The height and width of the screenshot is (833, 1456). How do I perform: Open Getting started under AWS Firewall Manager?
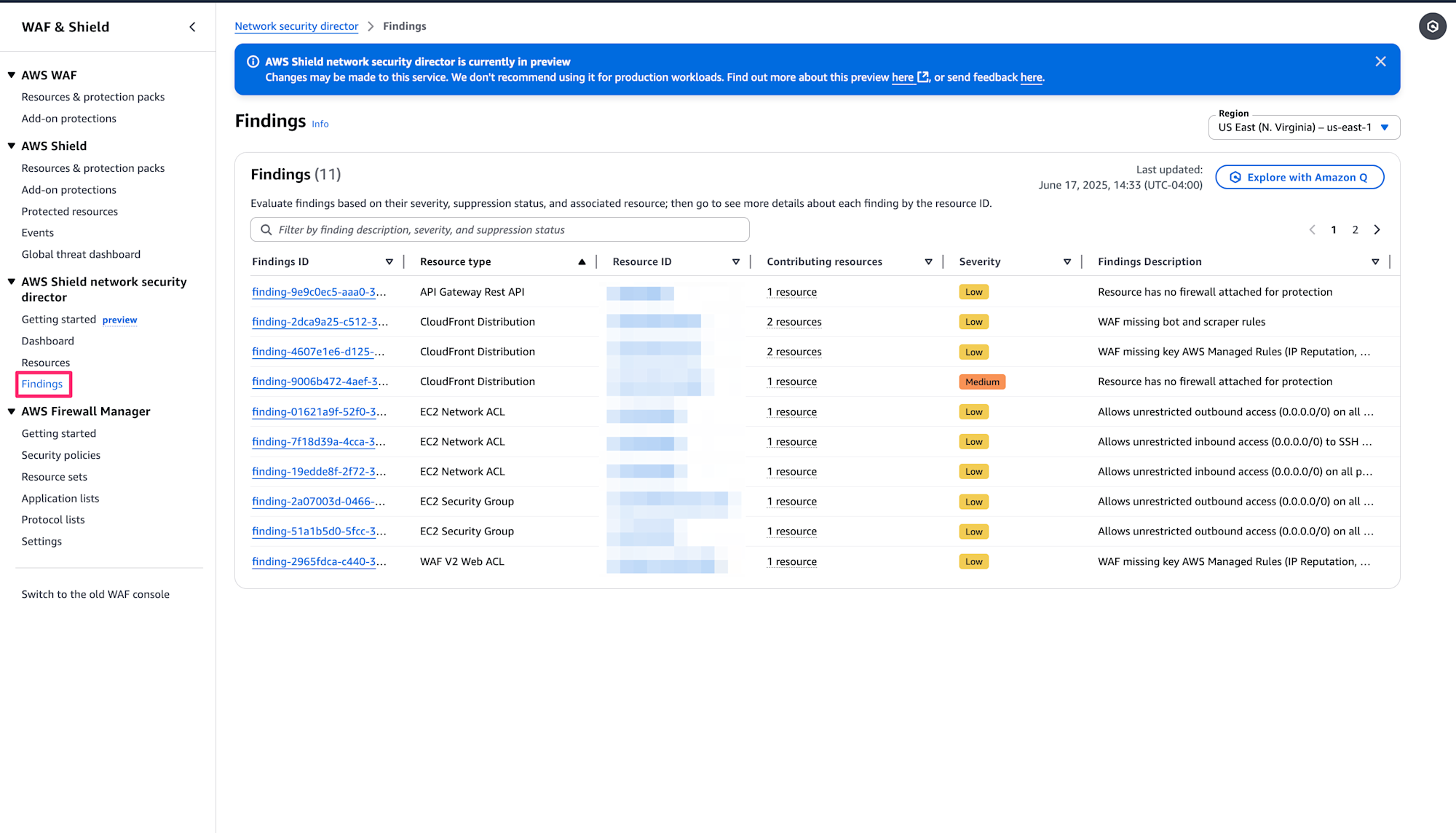(59, 433)
